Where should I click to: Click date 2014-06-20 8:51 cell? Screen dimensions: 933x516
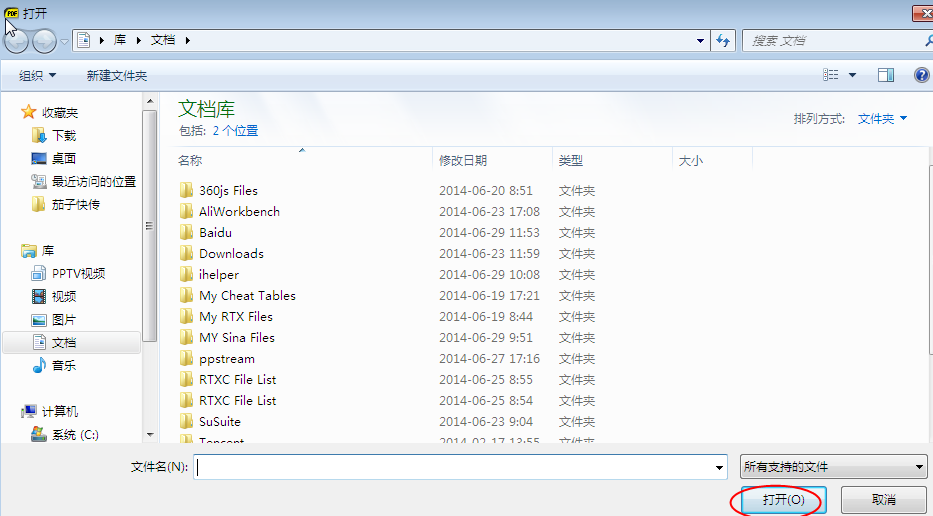point(486,190)
